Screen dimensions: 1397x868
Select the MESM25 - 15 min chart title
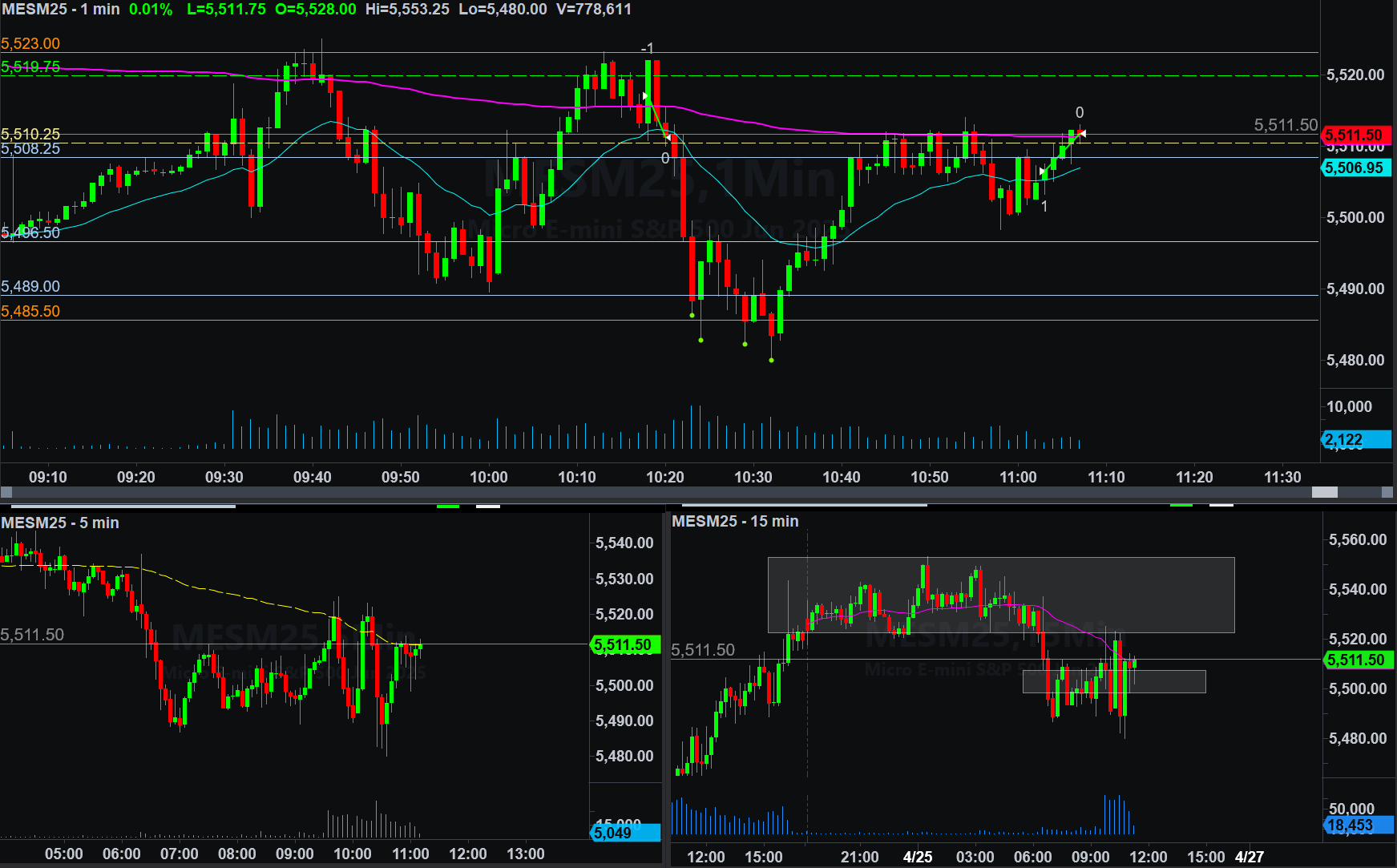[x=735, y=521]
